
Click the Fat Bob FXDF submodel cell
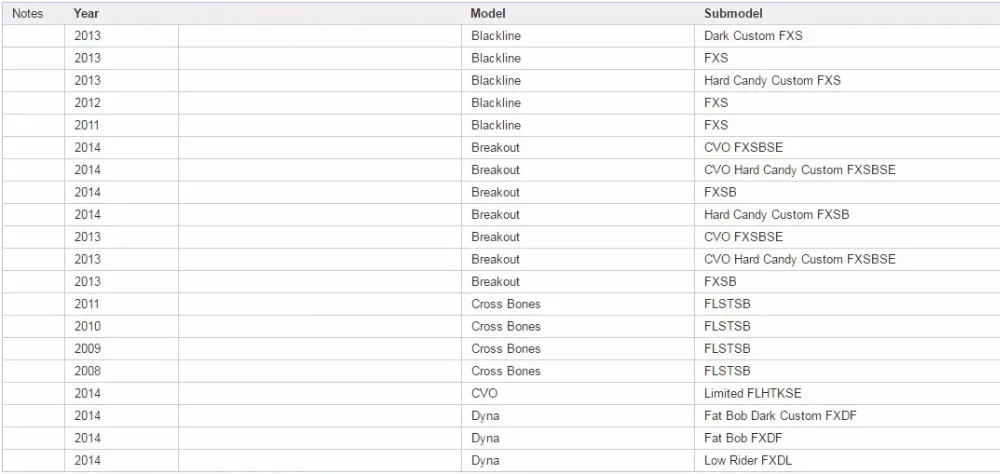[x=847, y=438]
